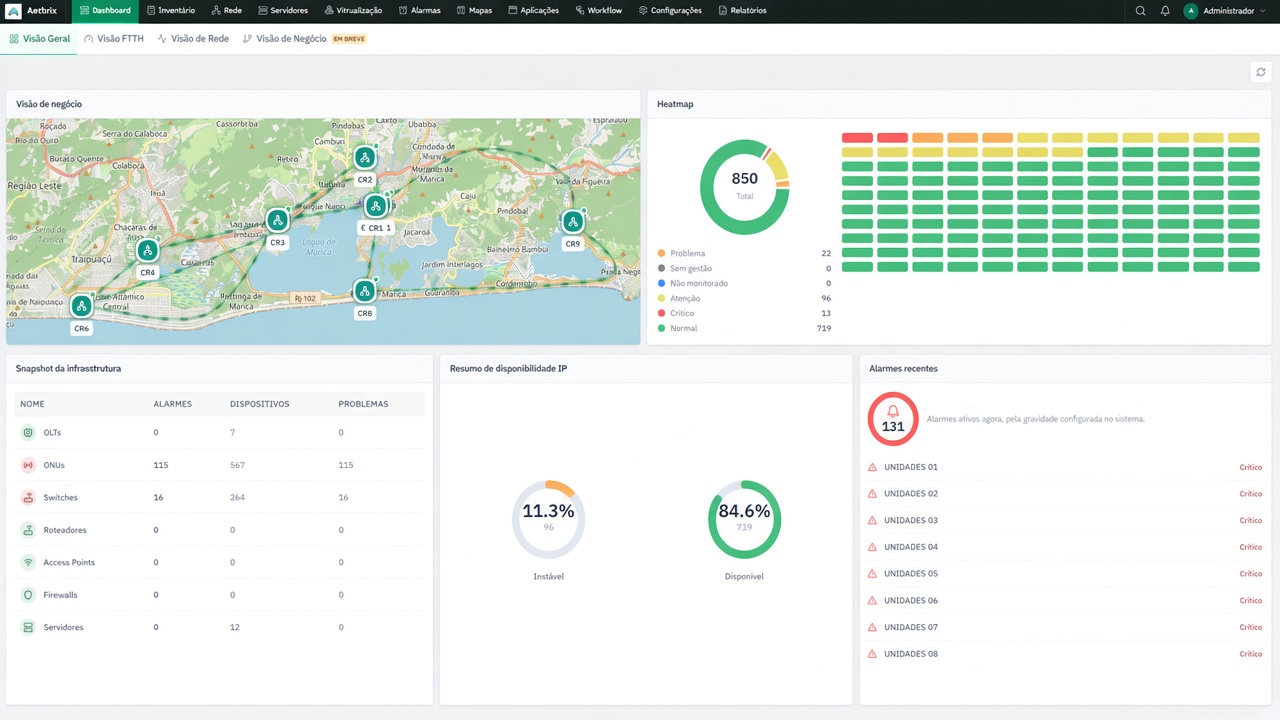The height and width of the screenshot is (720, 1280).
Task: Open the Rede menu
Action: coord(227,11)
